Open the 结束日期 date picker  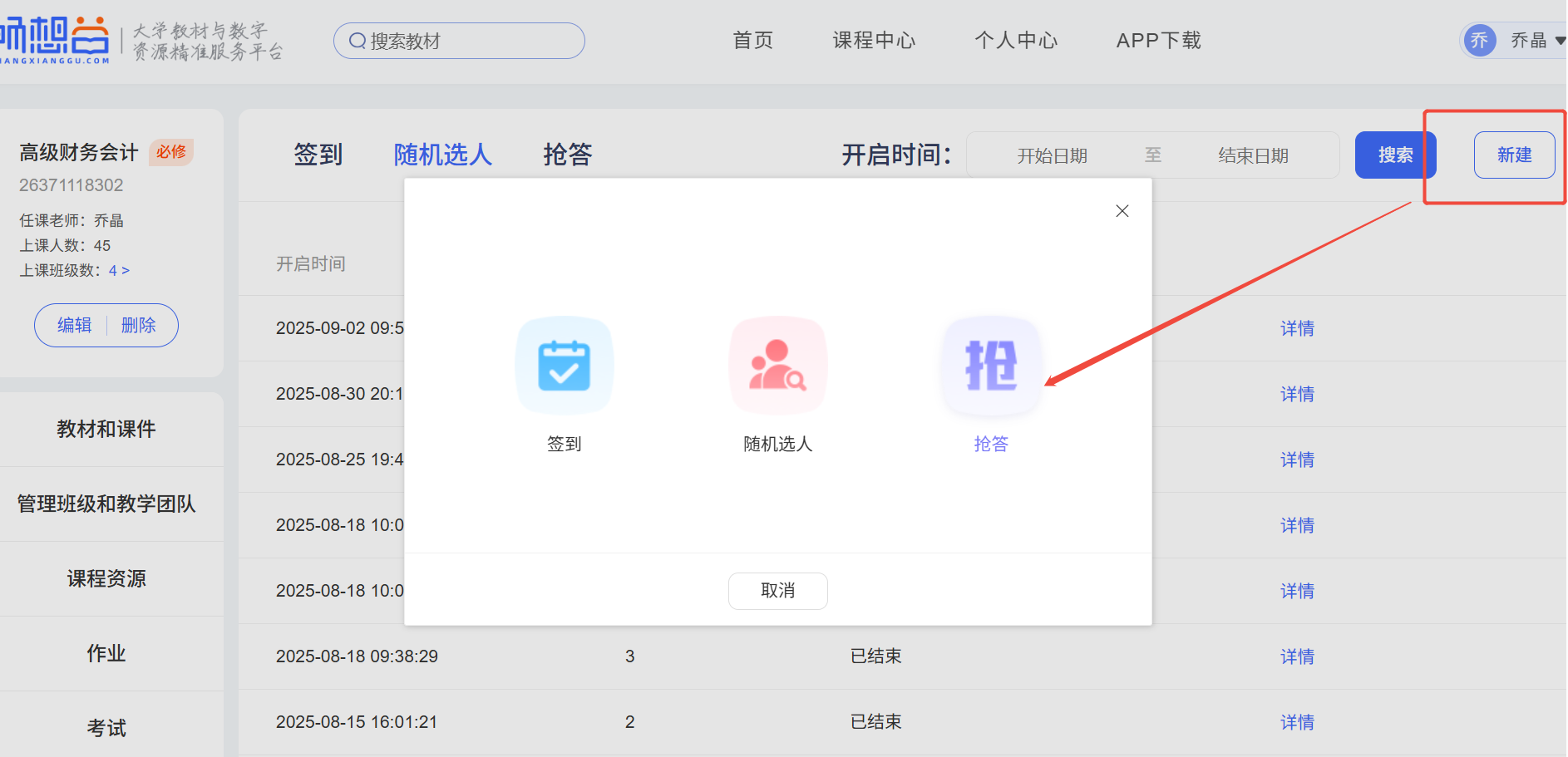click(1253, 155)
